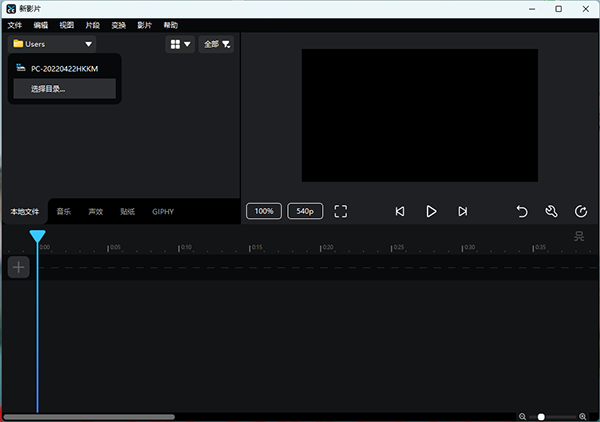The image size is (600, 422).
Task: Click the circular export icon
Action: (x=581, y=211)
